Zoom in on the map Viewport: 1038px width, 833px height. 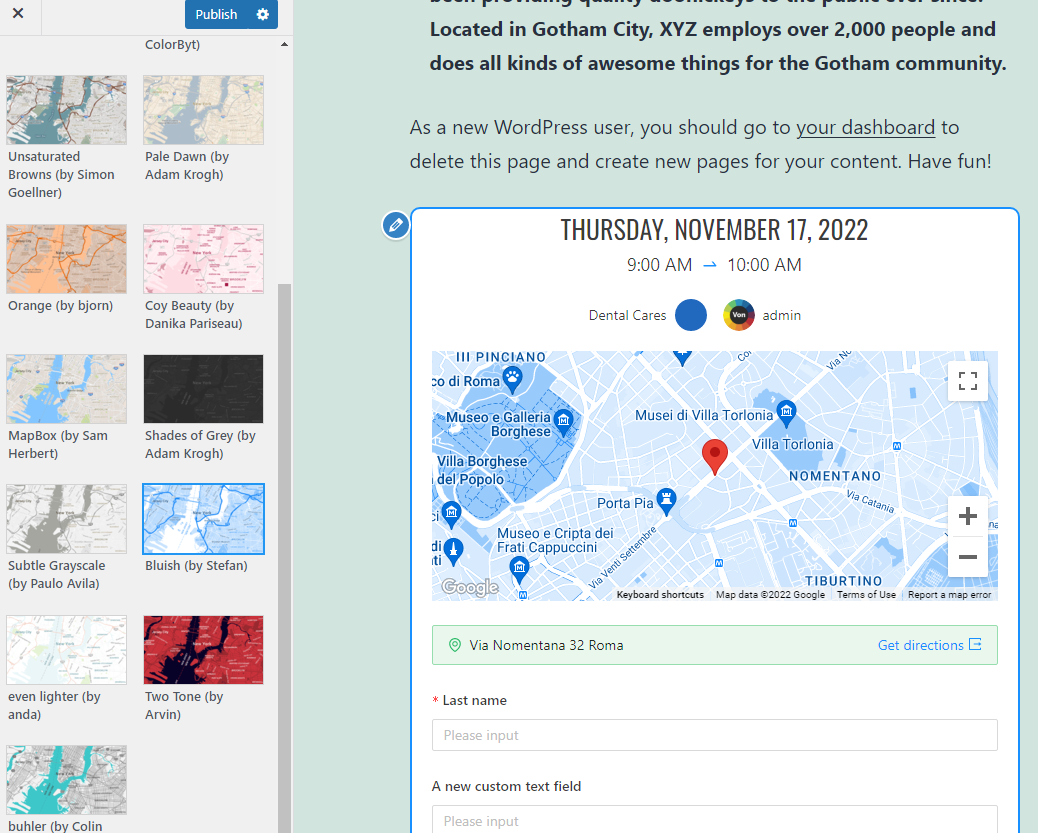967,516
